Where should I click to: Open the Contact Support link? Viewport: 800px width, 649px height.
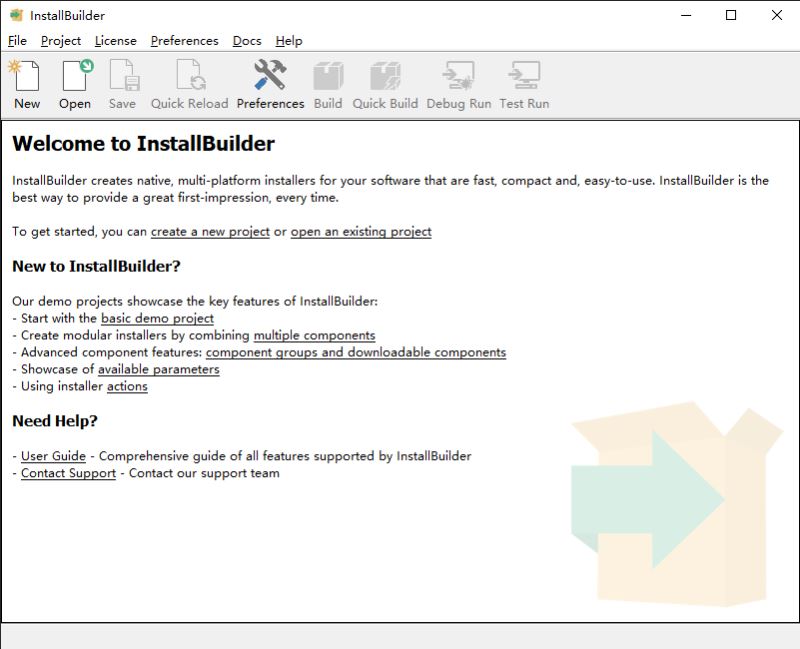[68, 473]
